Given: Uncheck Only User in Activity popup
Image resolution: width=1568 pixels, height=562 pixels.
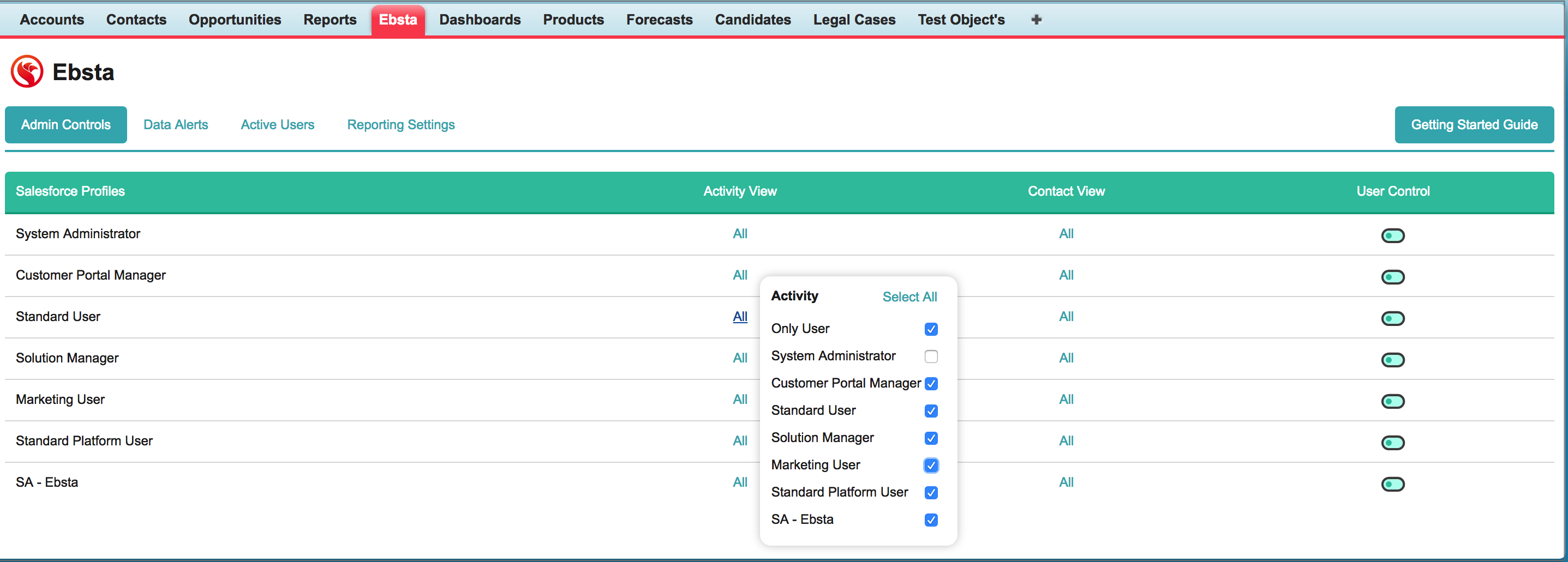Looking at the screenshot, I should click(x=931, y=329).
